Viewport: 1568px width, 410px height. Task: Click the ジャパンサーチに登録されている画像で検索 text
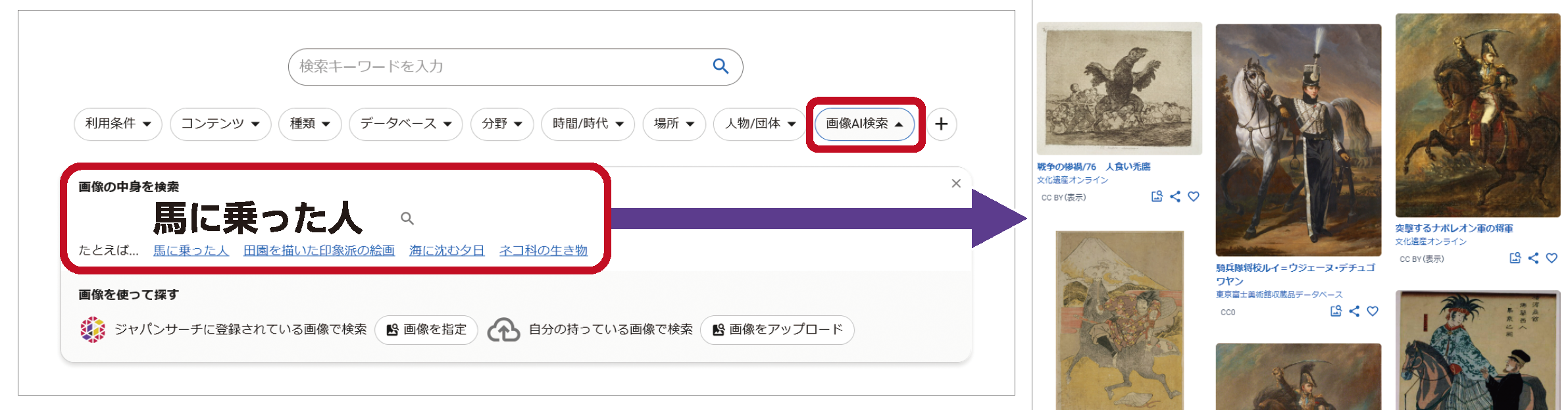[241, 330]
